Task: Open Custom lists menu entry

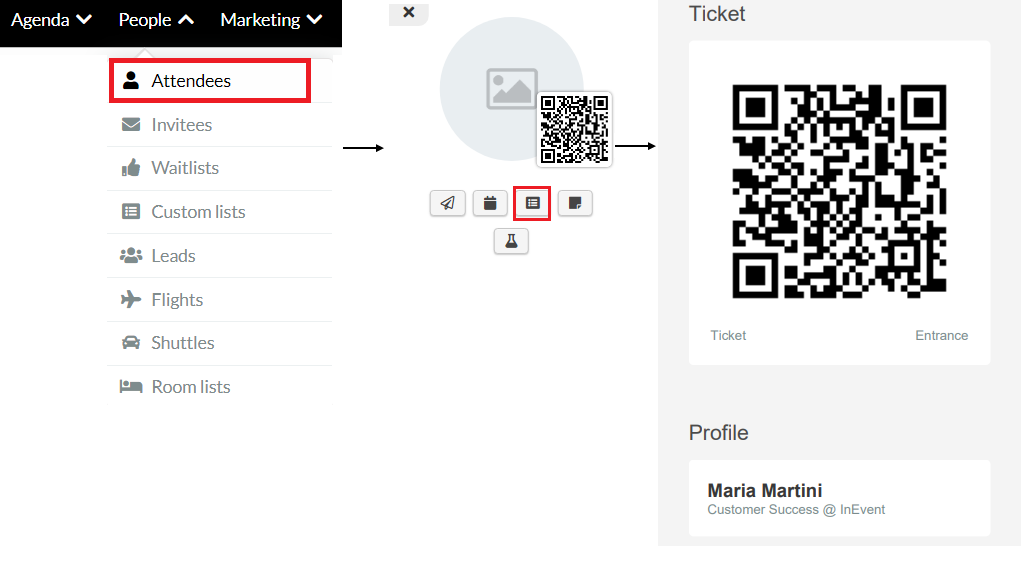Action: (x=220, y=212)
